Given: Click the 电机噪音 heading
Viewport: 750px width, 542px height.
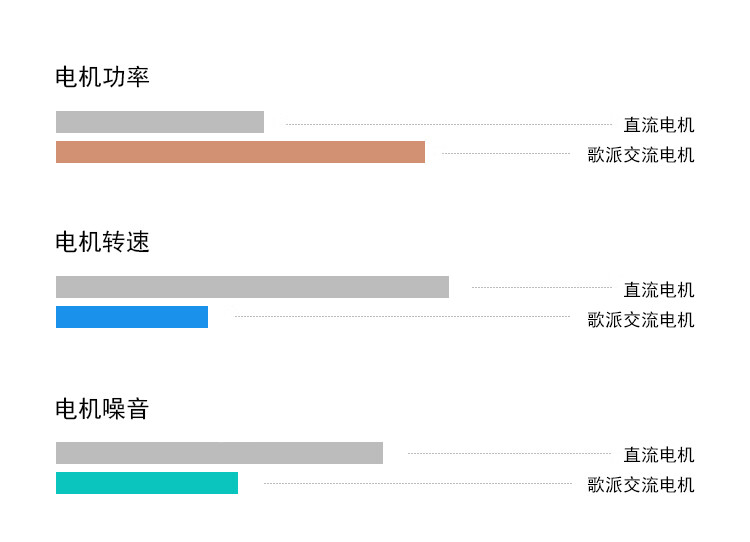Looking at the screenshot, I should tap(102, 408).
